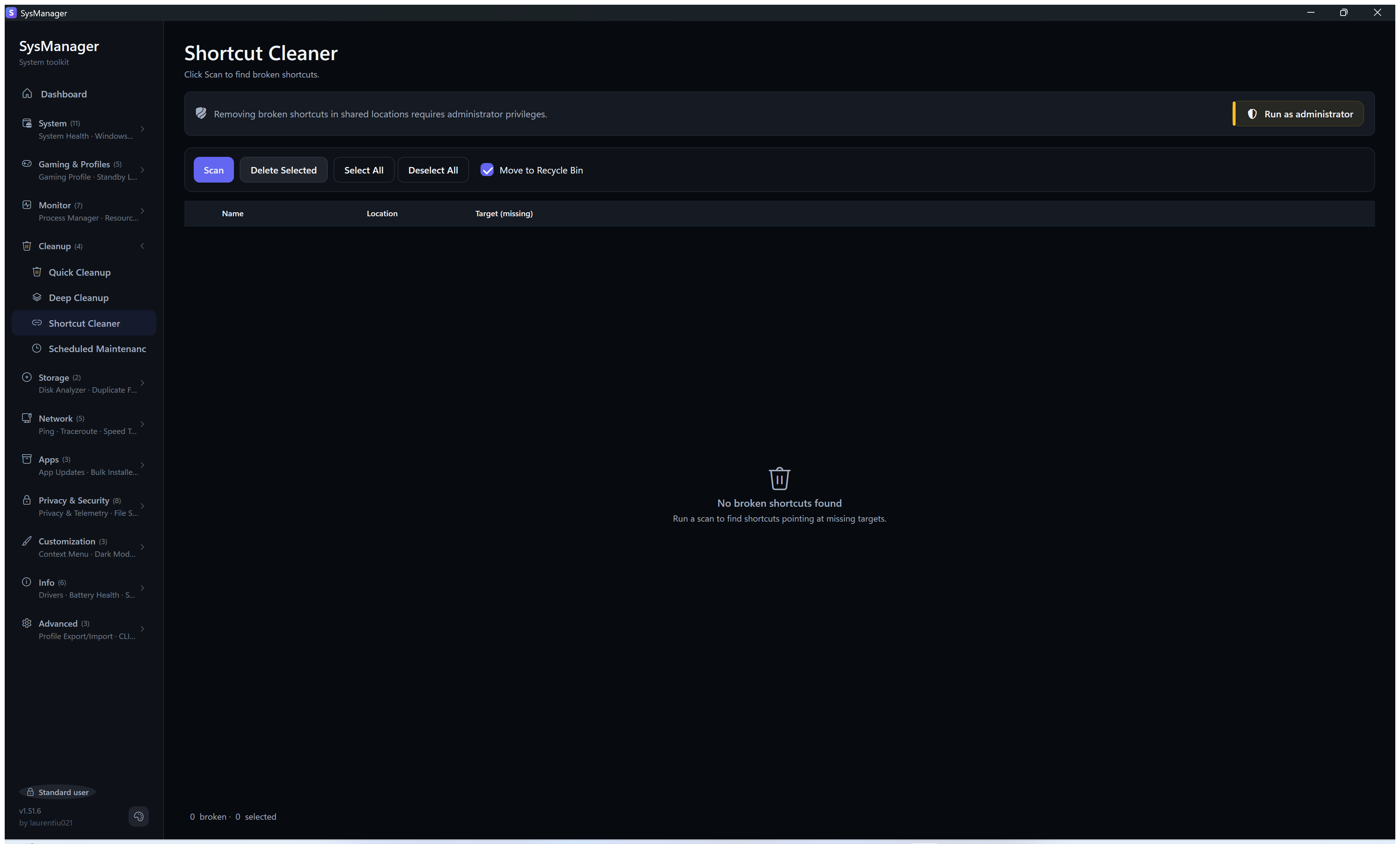Click the Dashboard home icon
This screenshot has height=844, width=1400.
27,93
